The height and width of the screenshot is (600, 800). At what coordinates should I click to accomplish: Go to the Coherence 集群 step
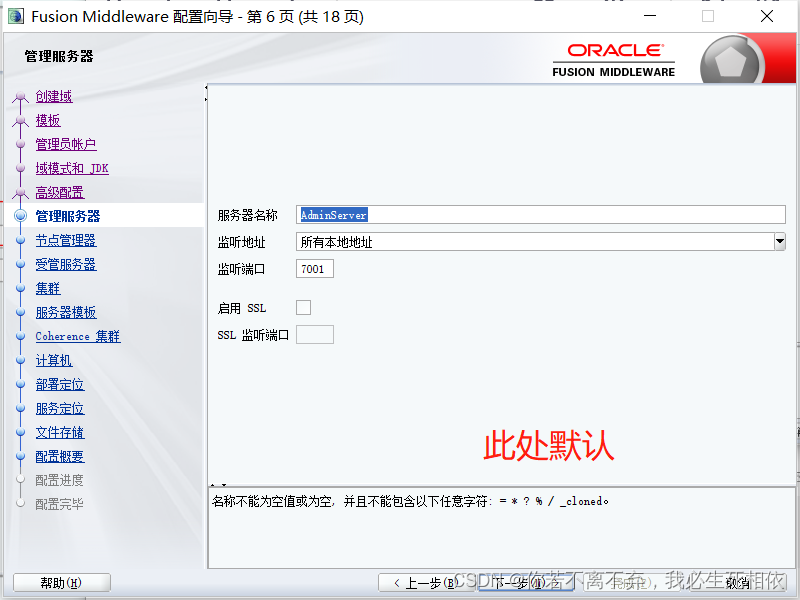(78, 336)
